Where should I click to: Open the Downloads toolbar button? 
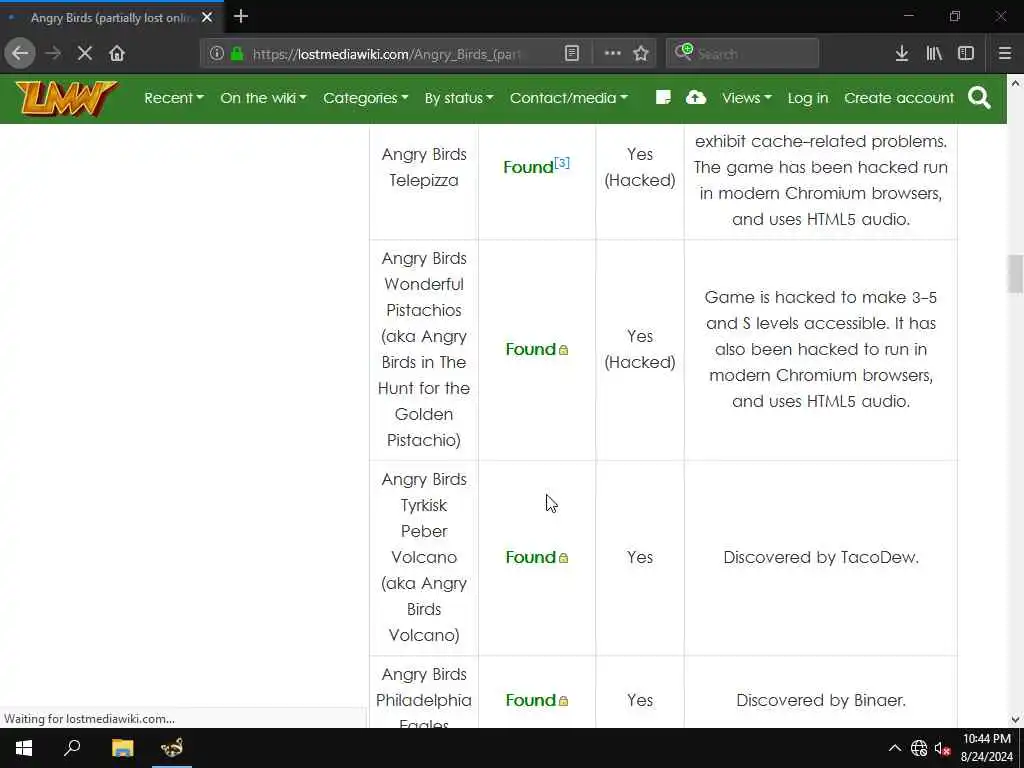point(902,54)
